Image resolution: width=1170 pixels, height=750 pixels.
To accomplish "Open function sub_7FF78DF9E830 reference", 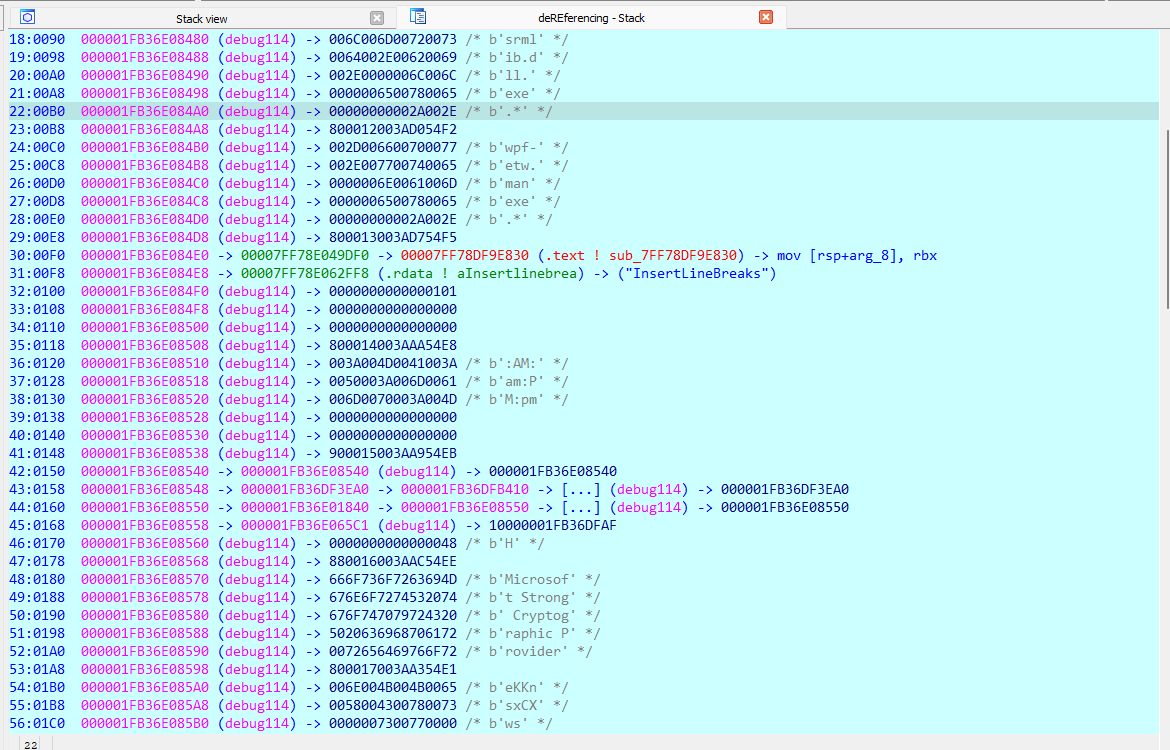I will 672,255.
